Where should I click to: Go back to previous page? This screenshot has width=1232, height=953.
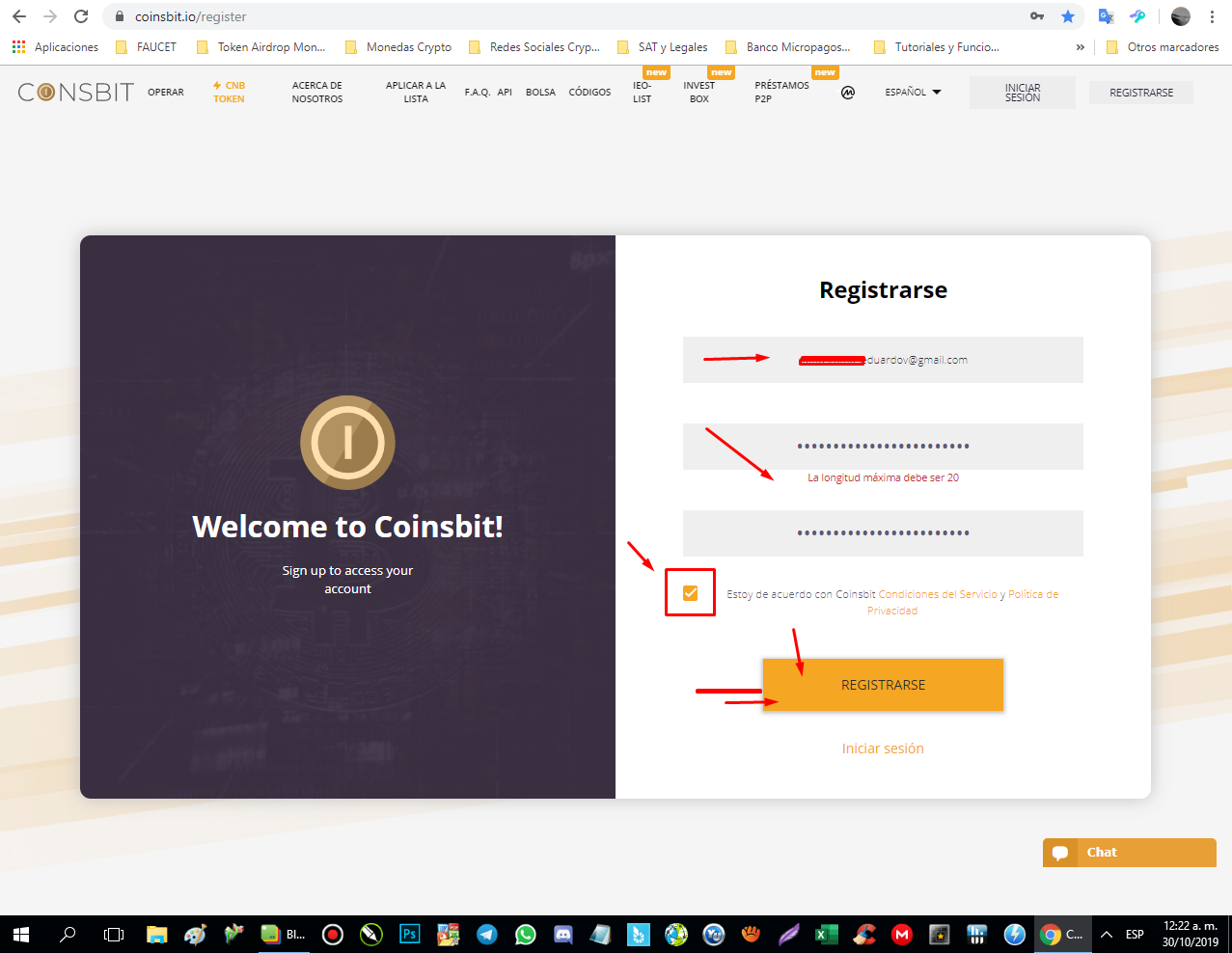[19, 16]
